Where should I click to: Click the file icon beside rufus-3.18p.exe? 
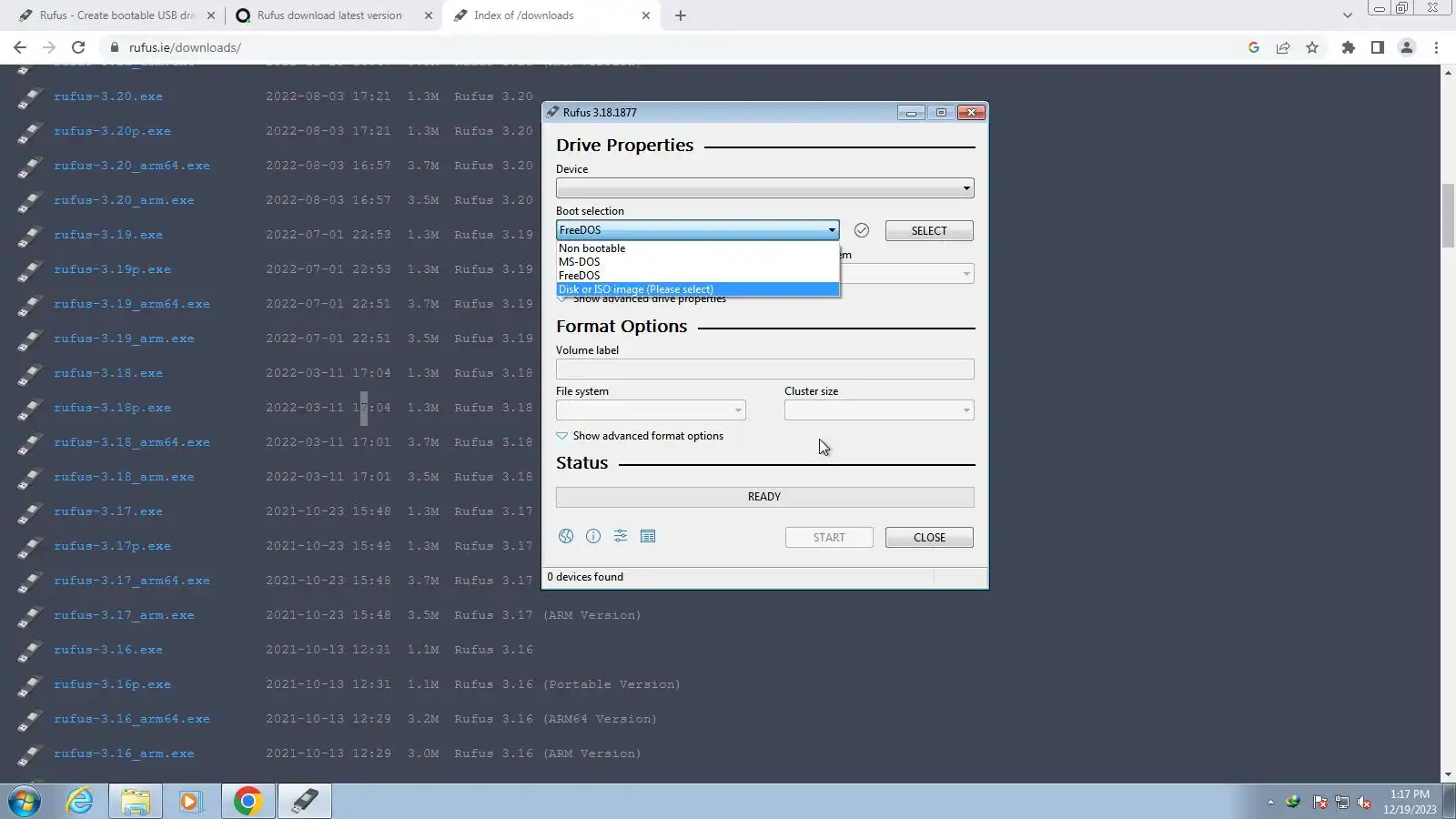coord(30,408)
